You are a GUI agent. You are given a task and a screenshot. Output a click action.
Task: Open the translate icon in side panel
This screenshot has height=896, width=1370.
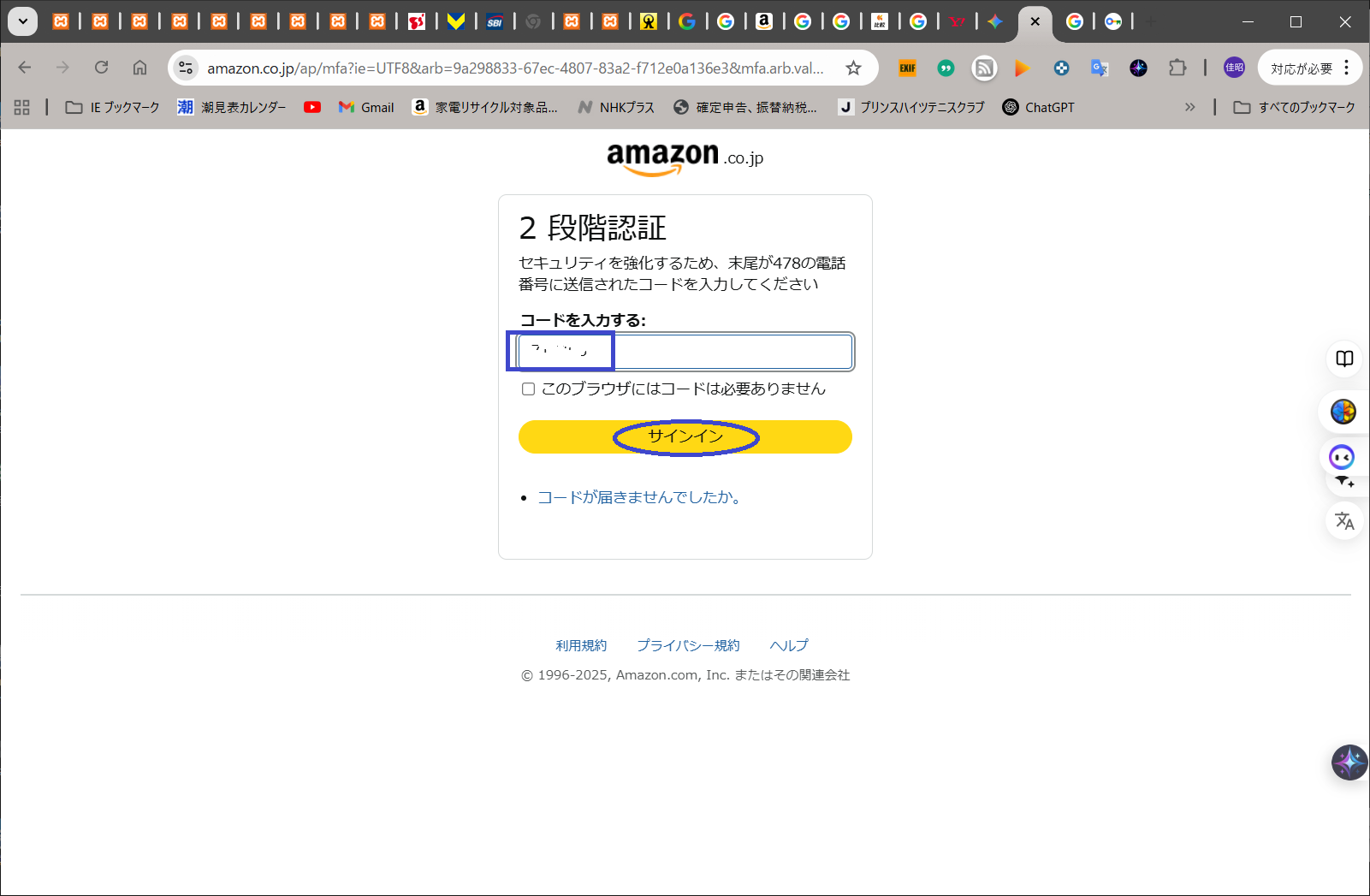[x=1343, y=520]
